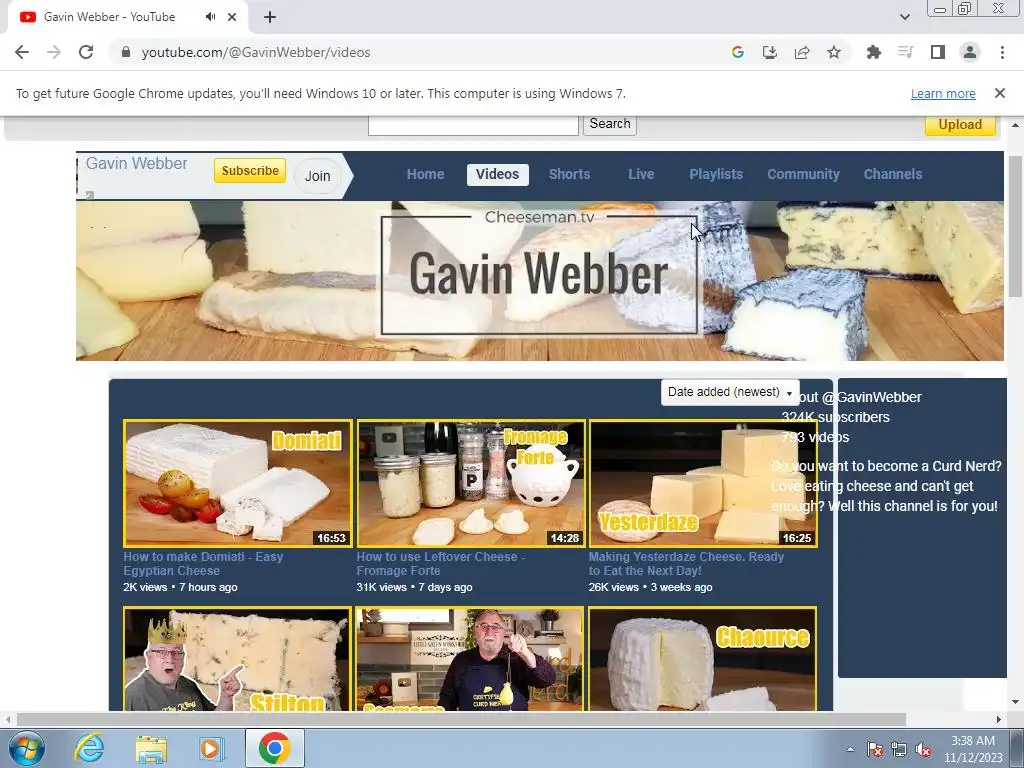Open Windows Media Player in taskbar
Image resolution: width=1024 pixels, height=768 pixels.
212,748
